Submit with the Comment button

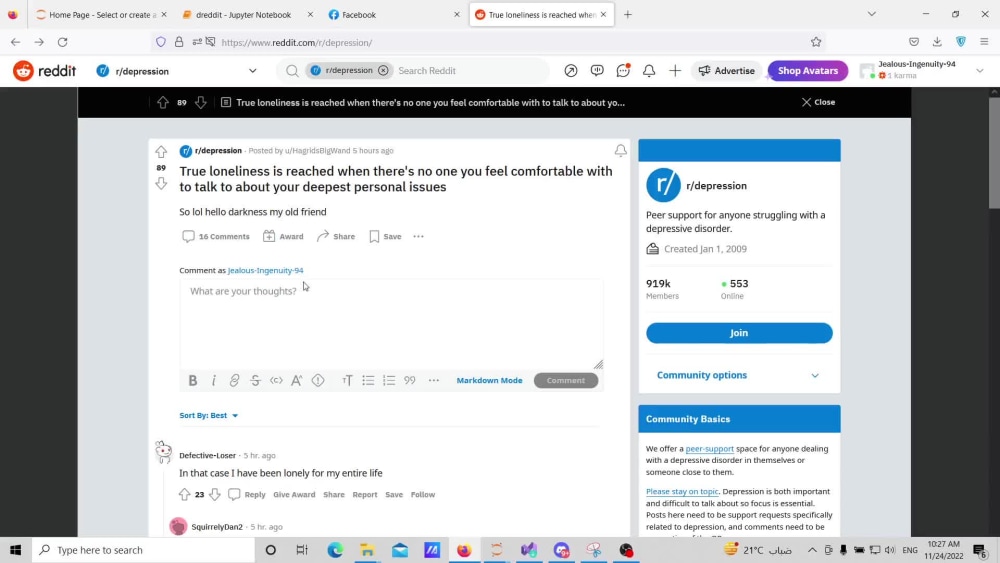[x=566, y=381]
